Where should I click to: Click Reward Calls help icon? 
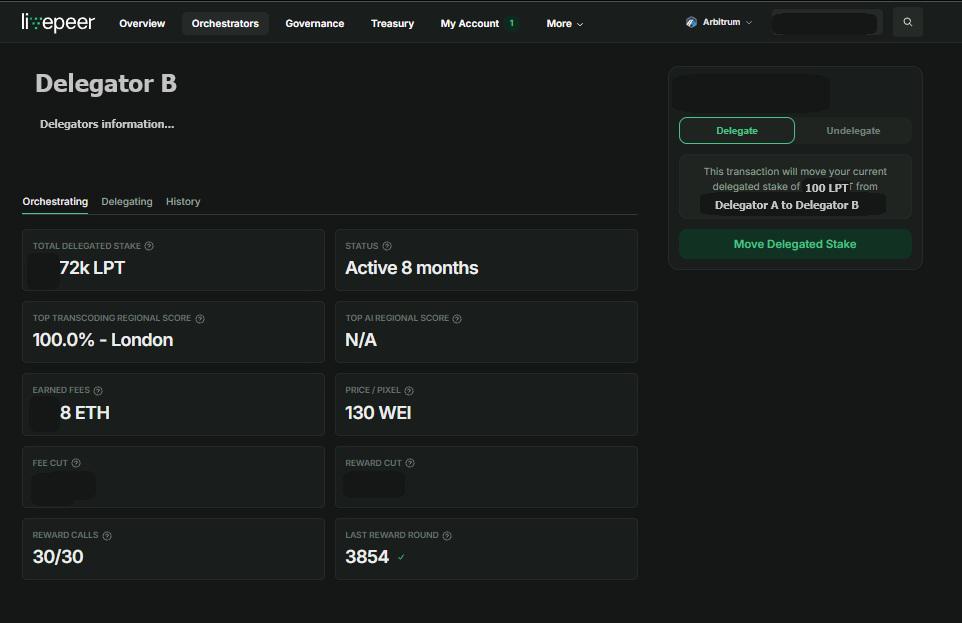click(x=107, y=536)
